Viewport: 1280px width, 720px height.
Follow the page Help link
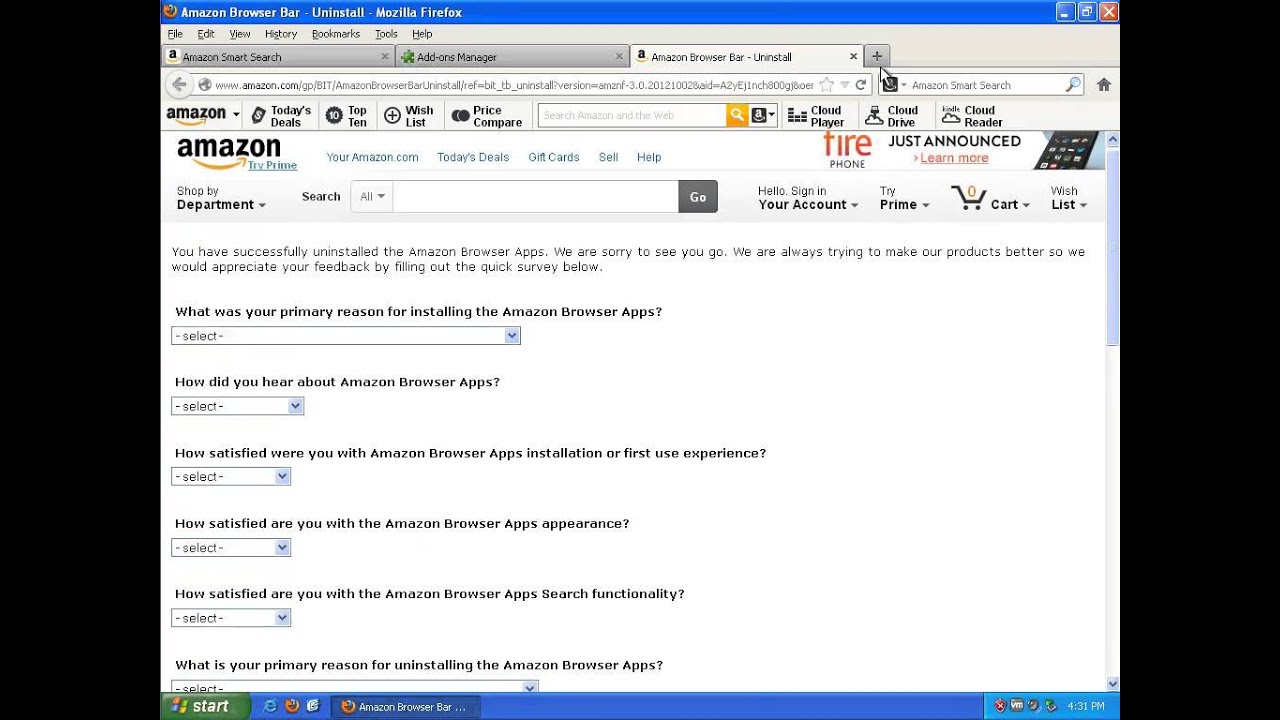[x=649, y=157]
